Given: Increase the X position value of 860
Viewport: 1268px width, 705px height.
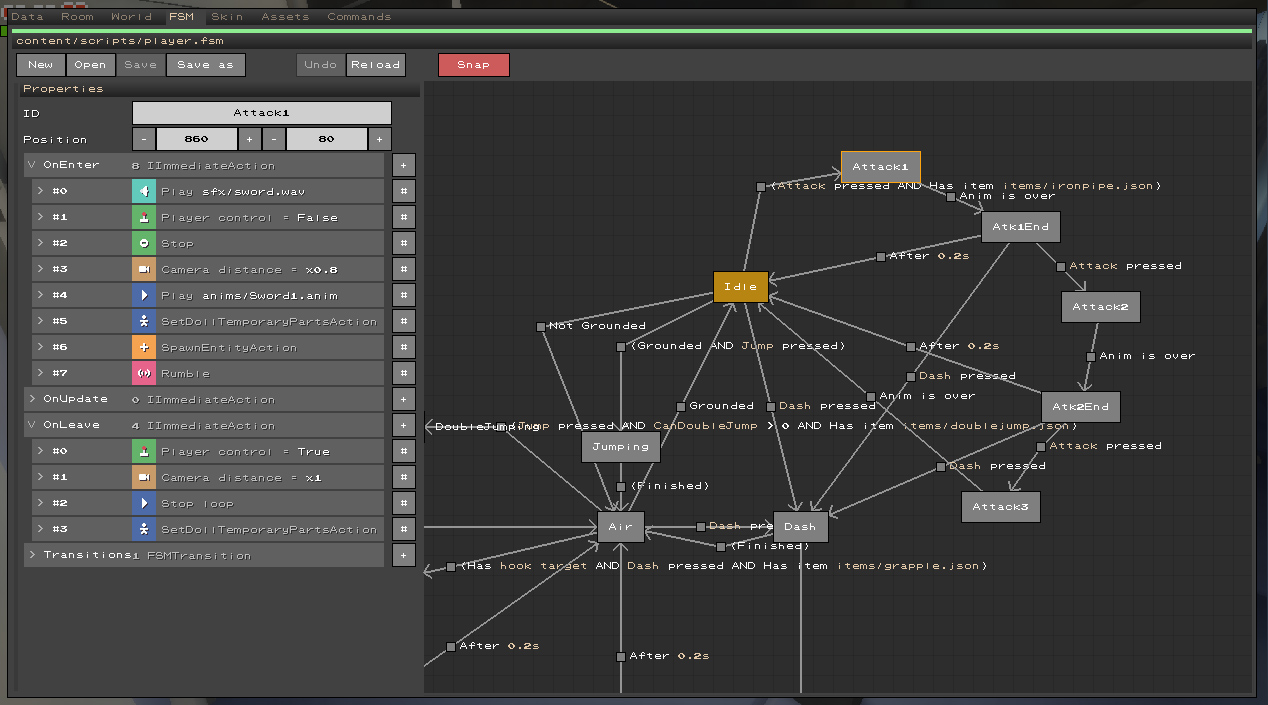Looking at the screenshot, I should coord(249,139).
